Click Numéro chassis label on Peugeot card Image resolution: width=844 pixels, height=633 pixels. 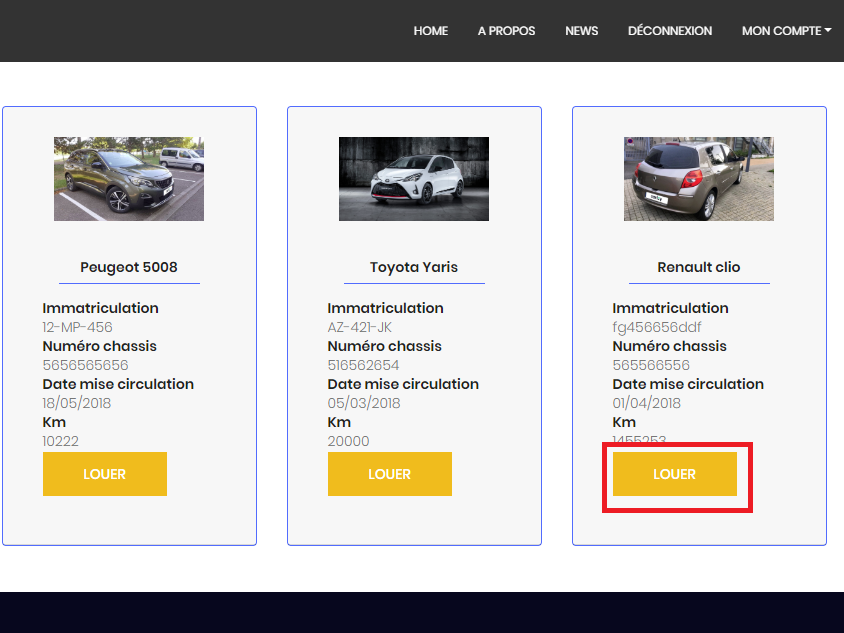tap(100, 346)
